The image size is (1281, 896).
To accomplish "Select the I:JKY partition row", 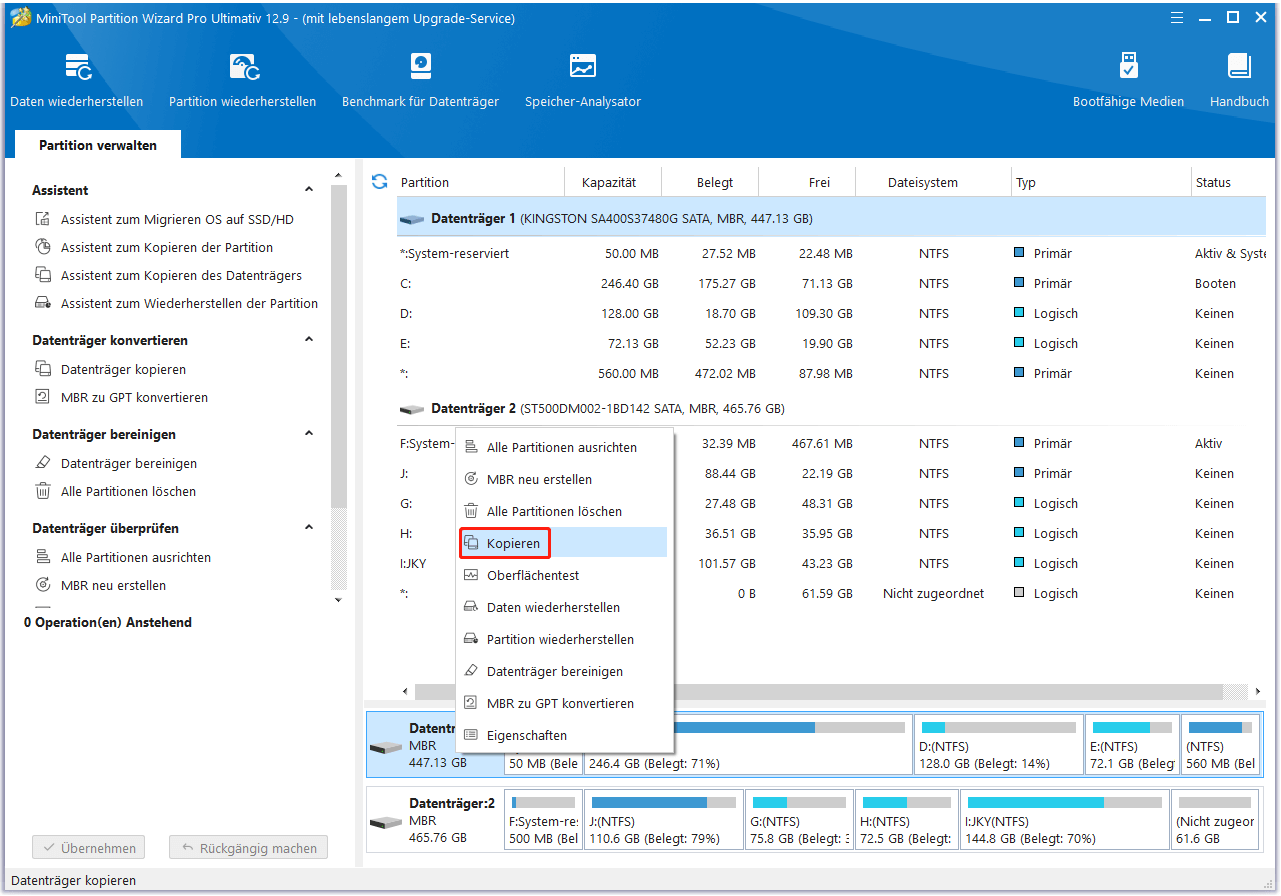I will click(x=832, y=563).
